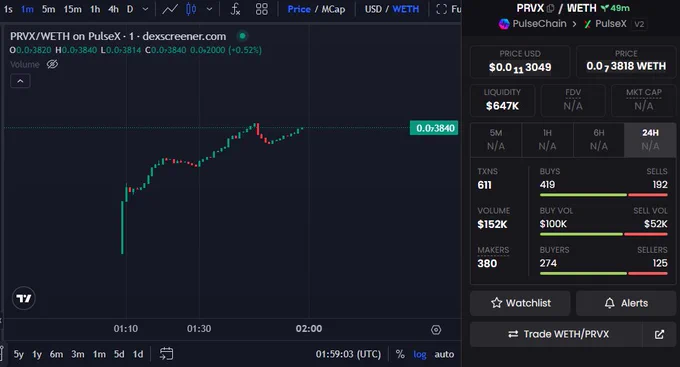Select the line chart style icon
Screen dimensions: 680x367
coord(170,9)
